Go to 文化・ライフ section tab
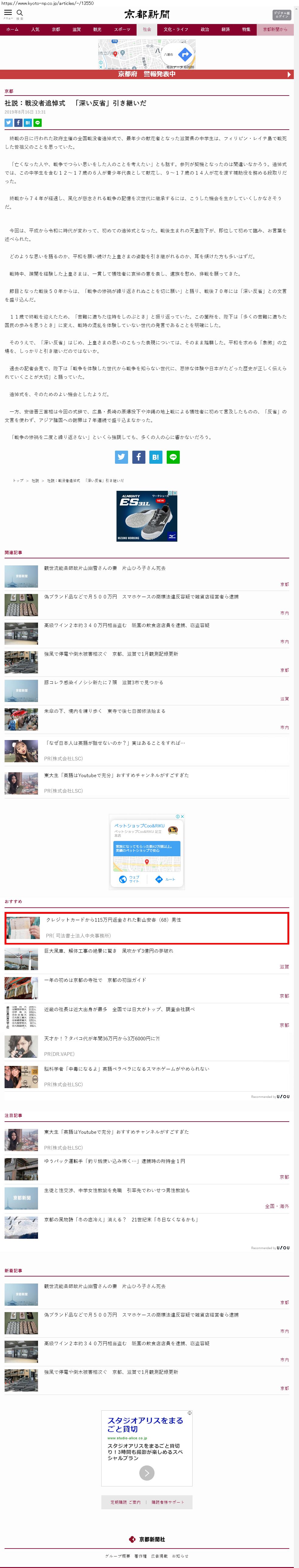Image resolution: width=299 pixels, height=1568 pixels. [176, 29]
